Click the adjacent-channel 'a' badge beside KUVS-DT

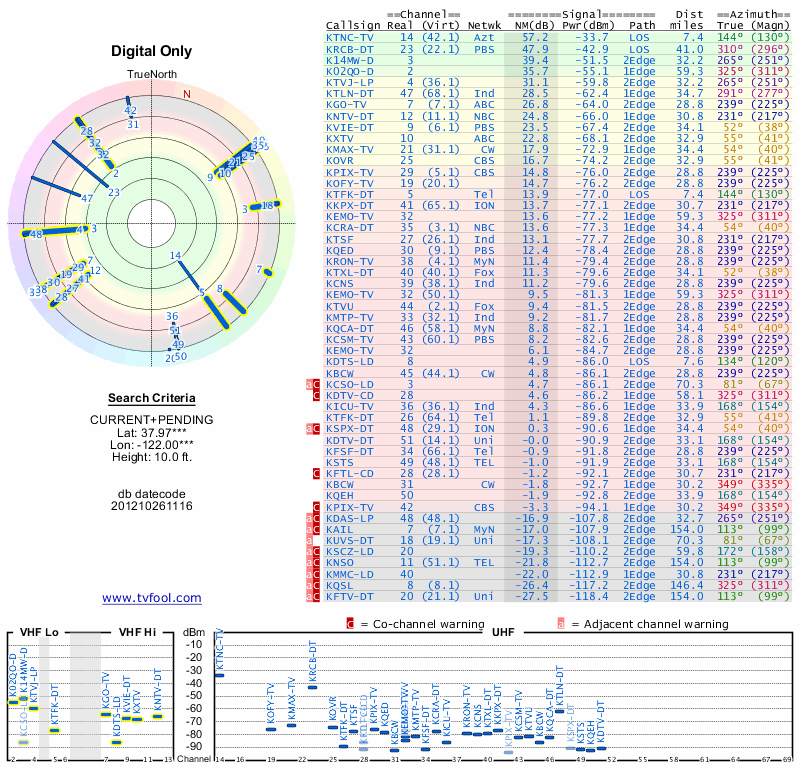pos(309,540)
